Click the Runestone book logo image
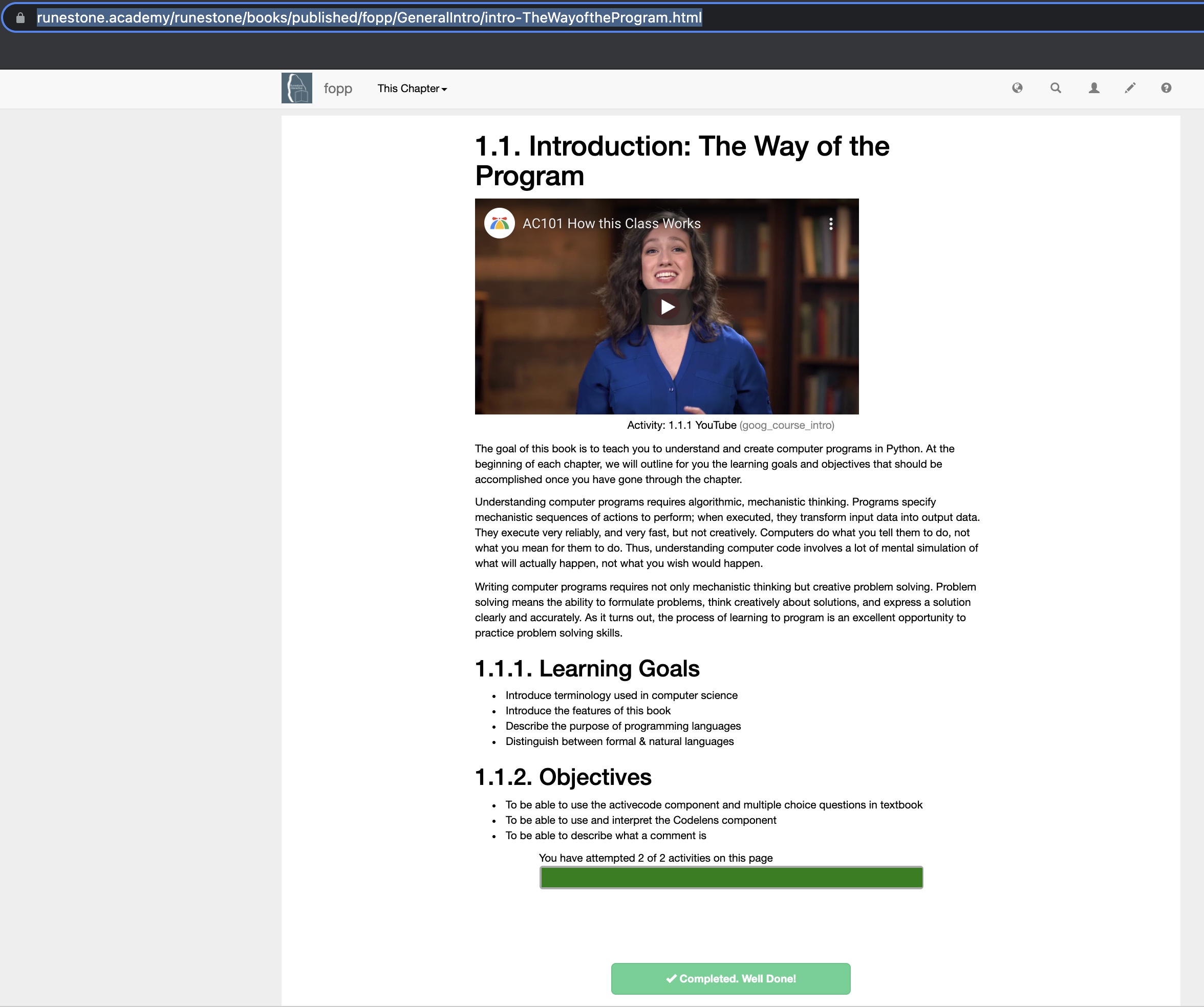This screenshot has height=1007, width=1204. click(x=296, y=88)
